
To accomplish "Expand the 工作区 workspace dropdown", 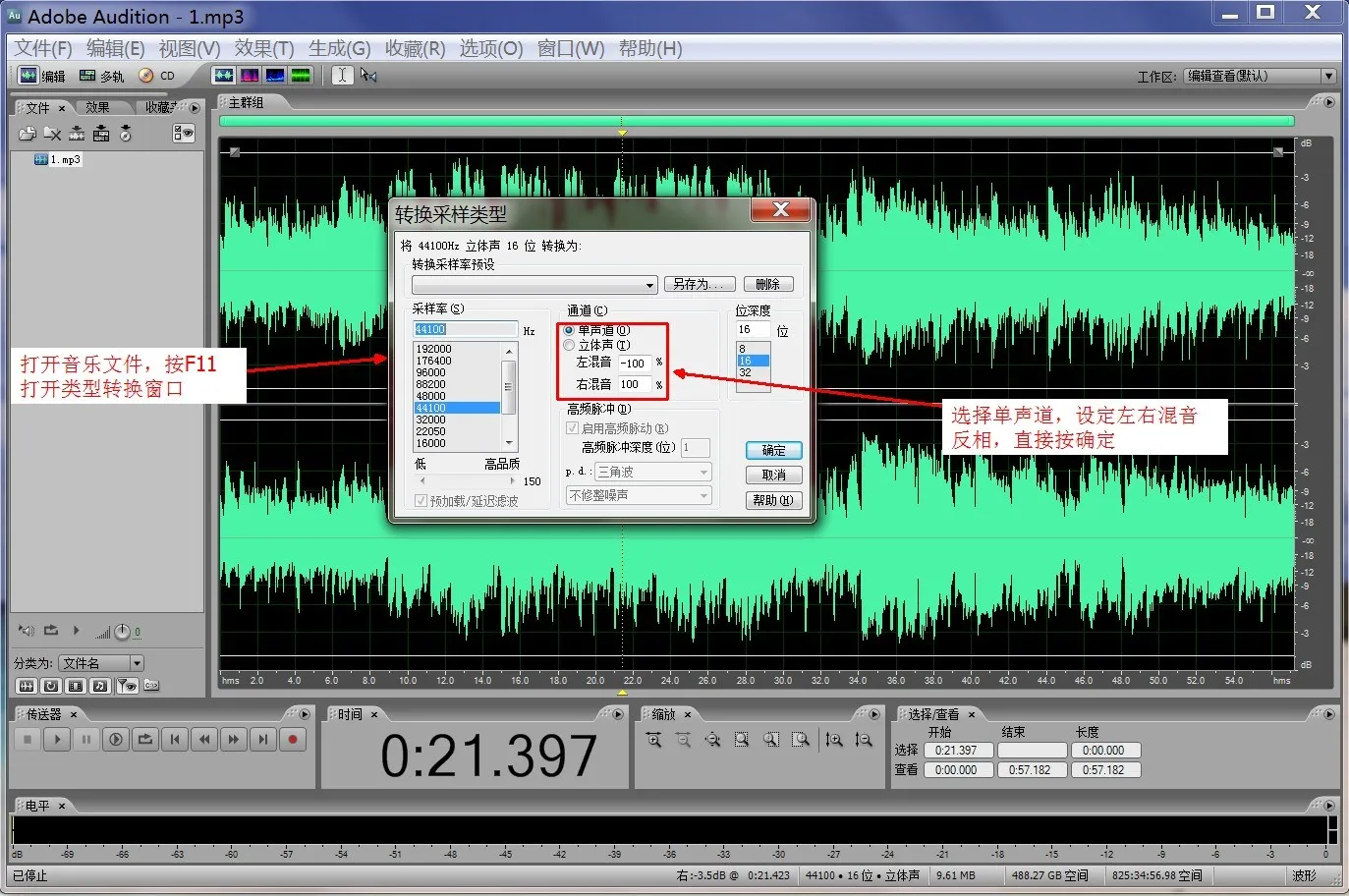I will click(x=1327, y=76).
